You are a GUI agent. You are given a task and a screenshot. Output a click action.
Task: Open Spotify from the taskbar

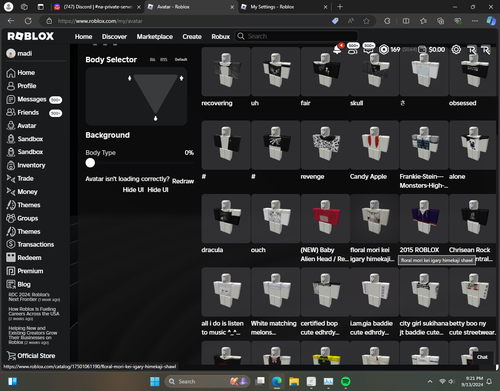[346, 381]
